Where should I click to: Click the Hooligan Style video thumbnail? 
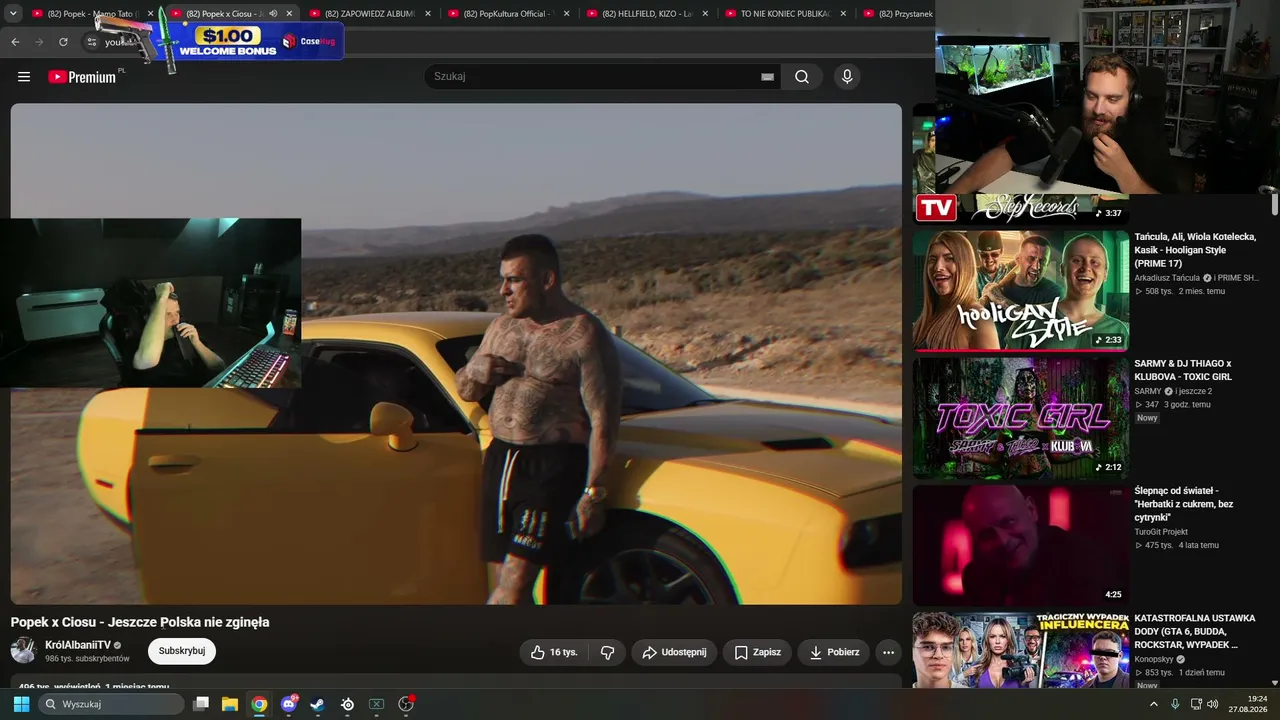pos(1021,291)
